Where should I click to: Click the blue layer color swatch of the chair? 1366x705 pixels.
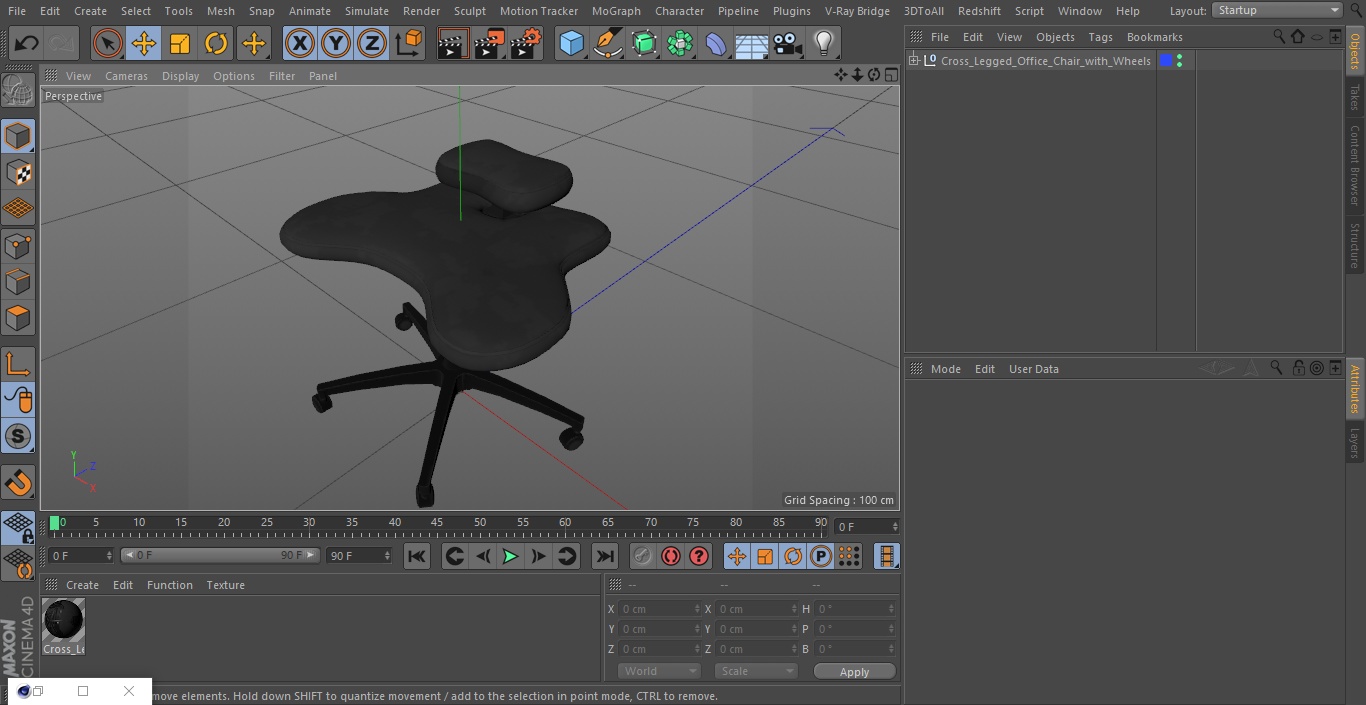(x=1166, y=61)
